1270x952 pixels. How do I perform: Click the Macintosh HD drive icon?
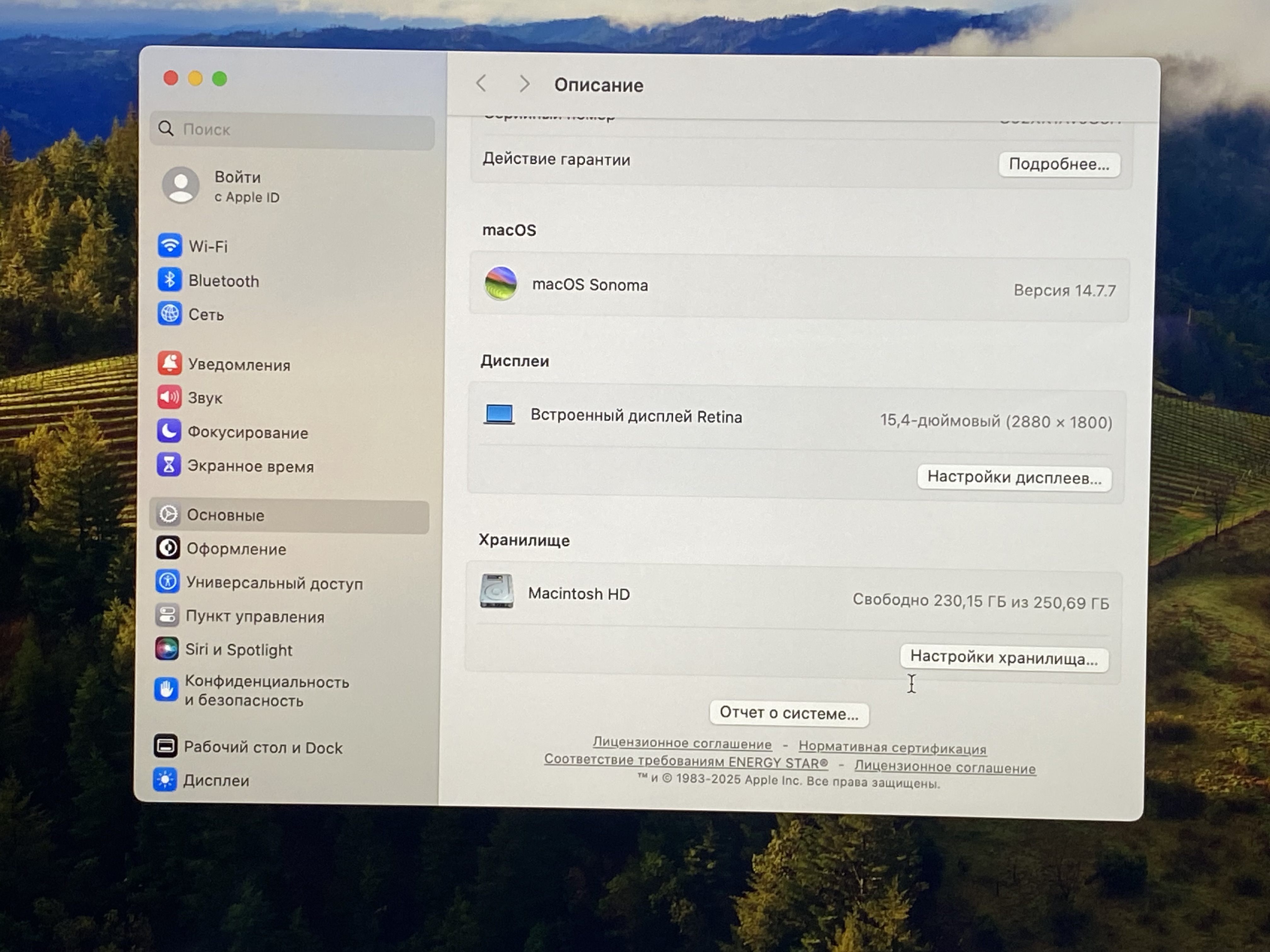coord(497,591)
